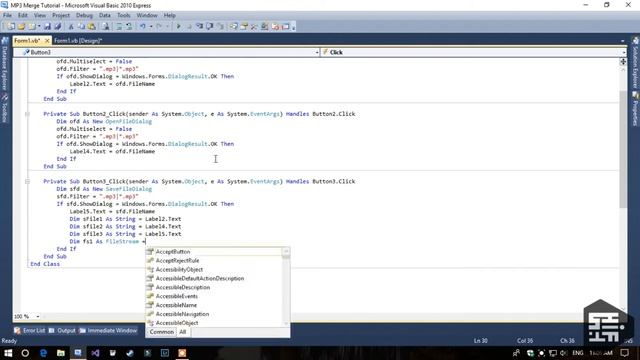
Task: Click the Copy toolbar icon
Action: 81,27
